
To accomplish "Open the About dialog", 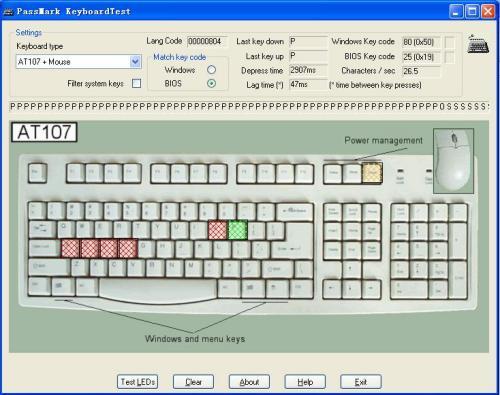I will [249, 382].
